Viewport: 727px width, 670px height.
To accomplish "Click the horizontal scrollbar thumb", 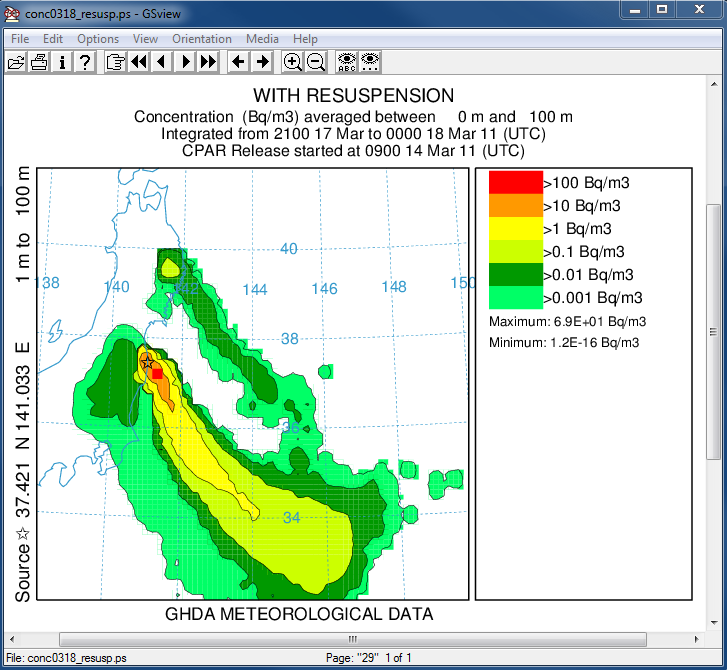I will coord(351,639).
